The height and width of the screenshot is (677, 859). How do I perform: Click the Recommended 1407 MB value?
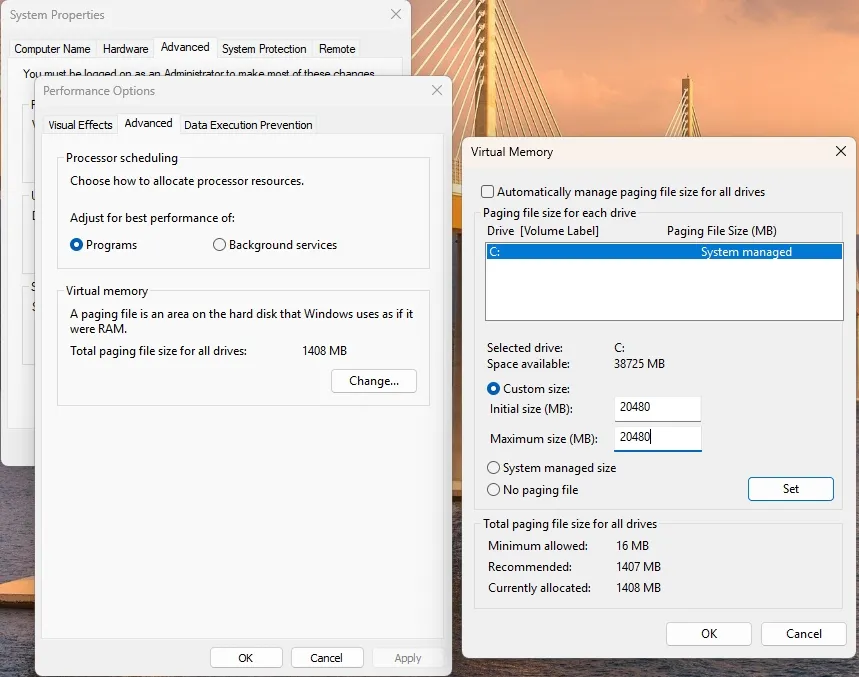tap(638, 566)
